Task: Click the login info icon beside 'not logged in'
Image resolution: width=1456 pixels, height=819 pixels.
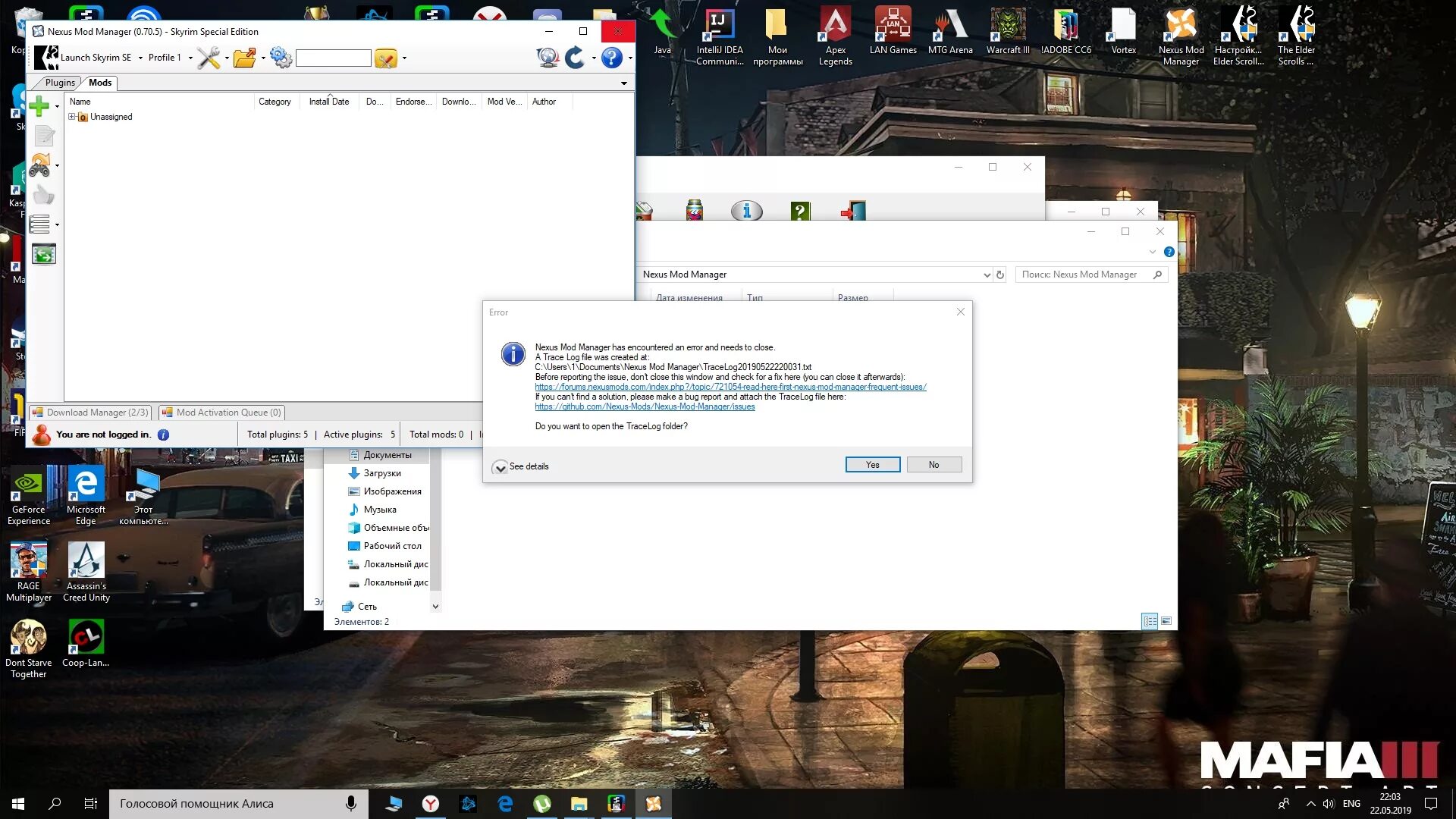Action: point(163,435)
